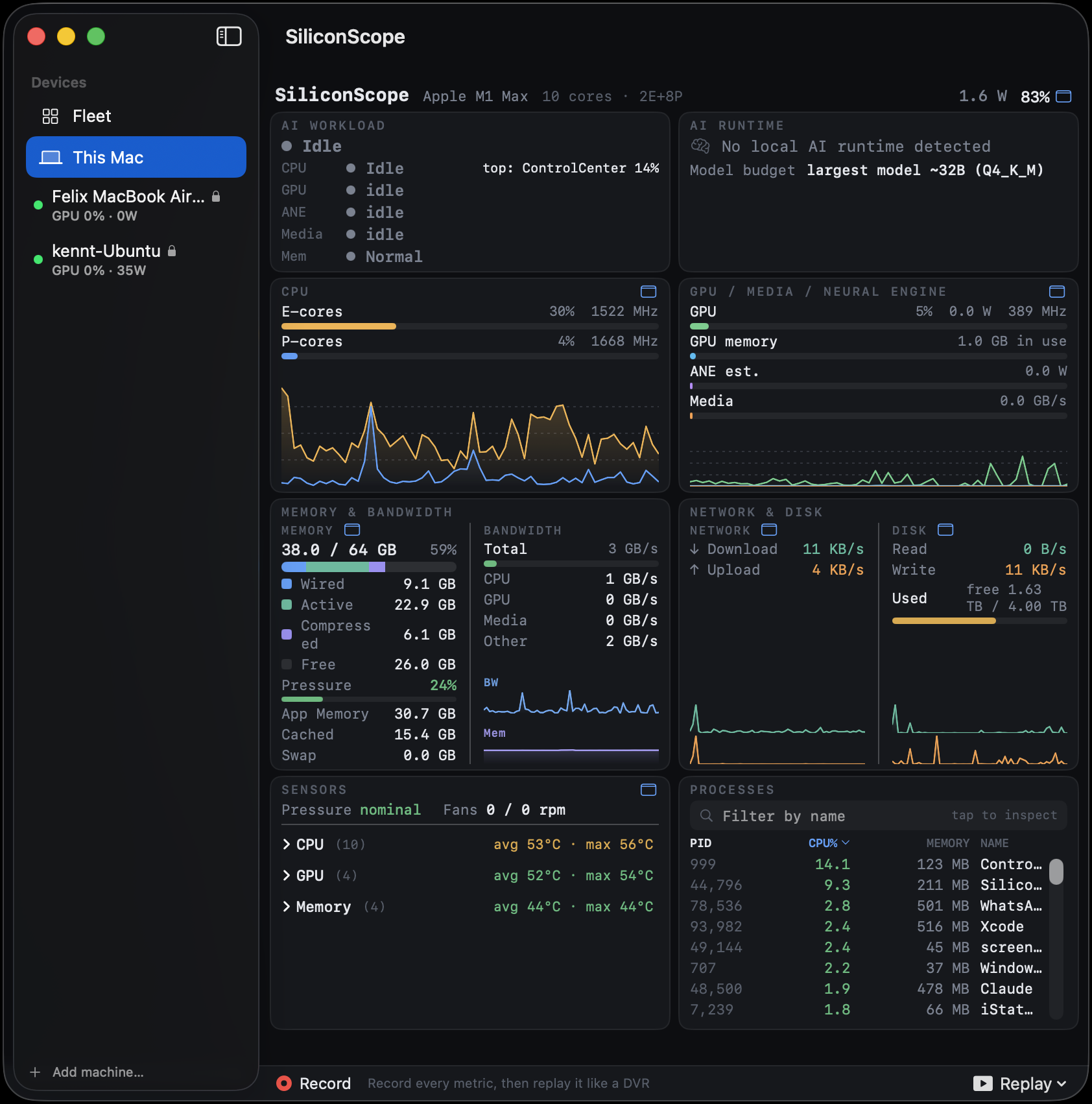The image size is (1092, 1104).
Task: Sort processes by CPU% column
Action: pos(828,843)
